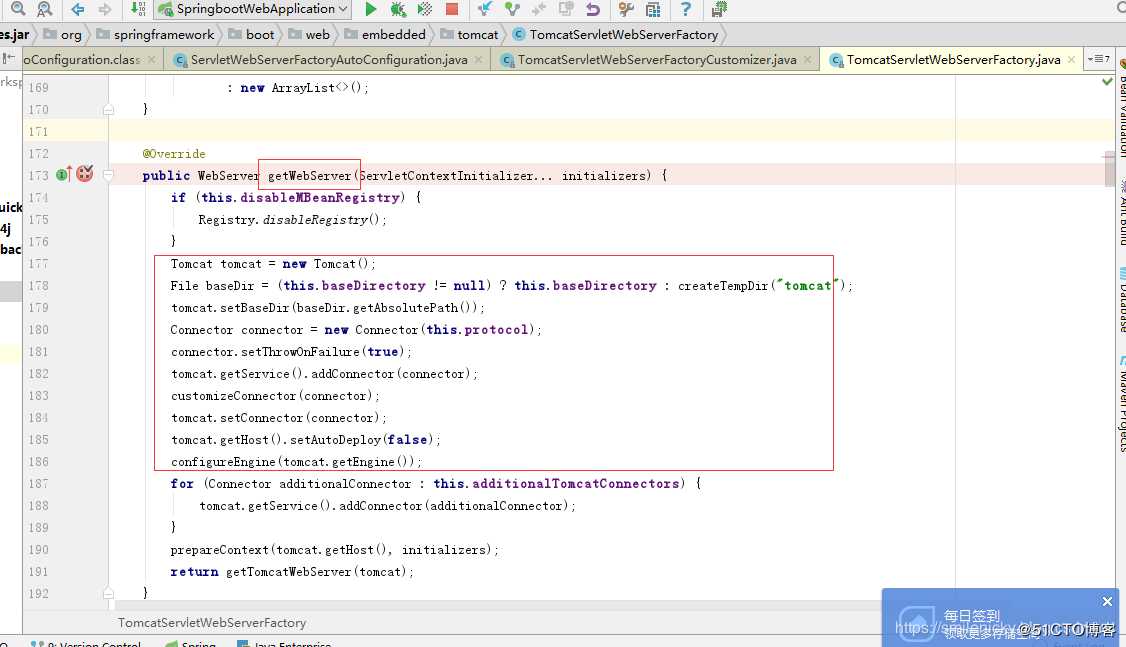Navigate forward with the grey right arrow

click(105, 9)
